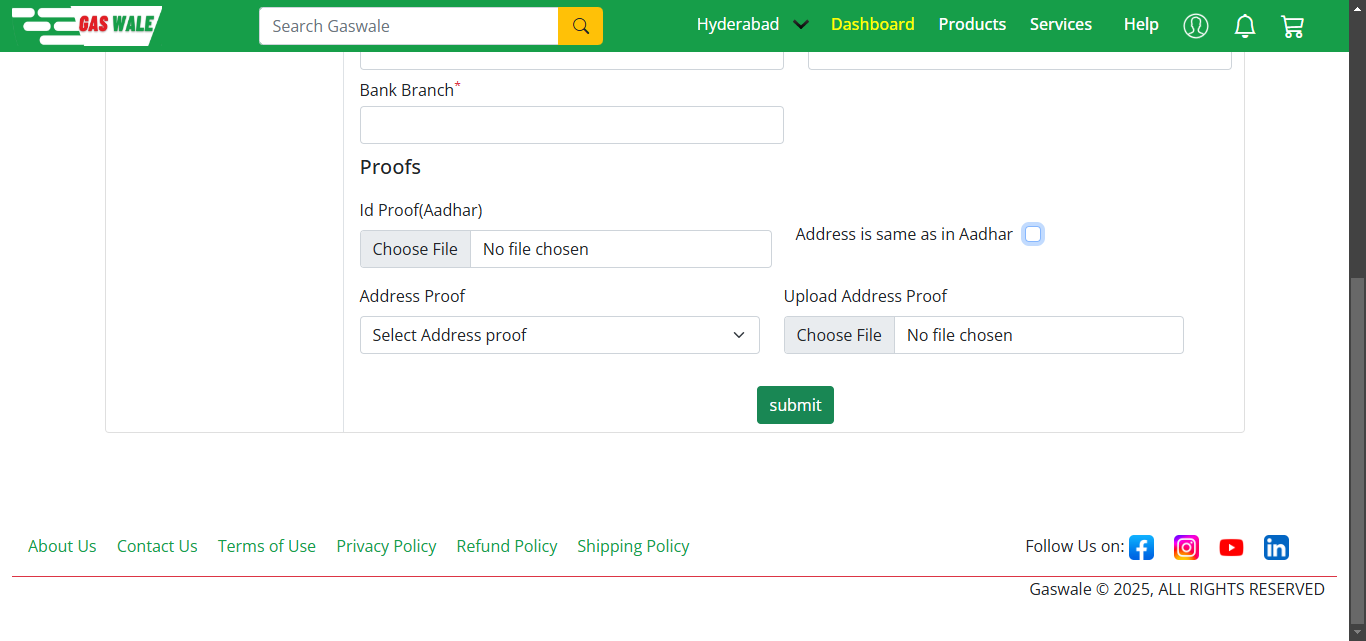Check Address is same as in Aadhar

click(x=1033, y=234)
